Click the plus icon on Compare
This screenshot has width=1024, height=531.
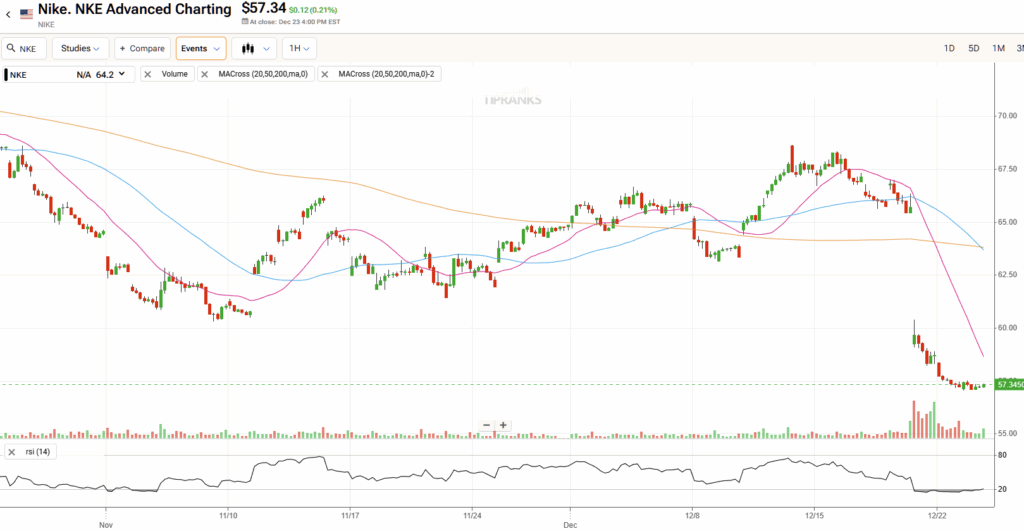pyautogui.click(x=123, y=48)
